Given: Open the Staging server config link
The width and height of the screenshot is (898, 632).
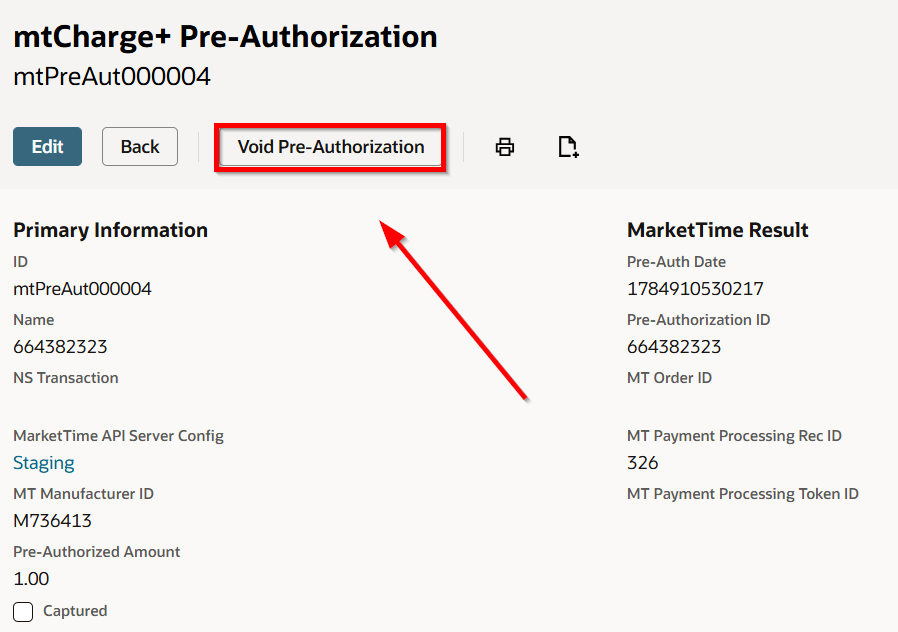Looking at the screenshot, I should [x=44, y=463].
